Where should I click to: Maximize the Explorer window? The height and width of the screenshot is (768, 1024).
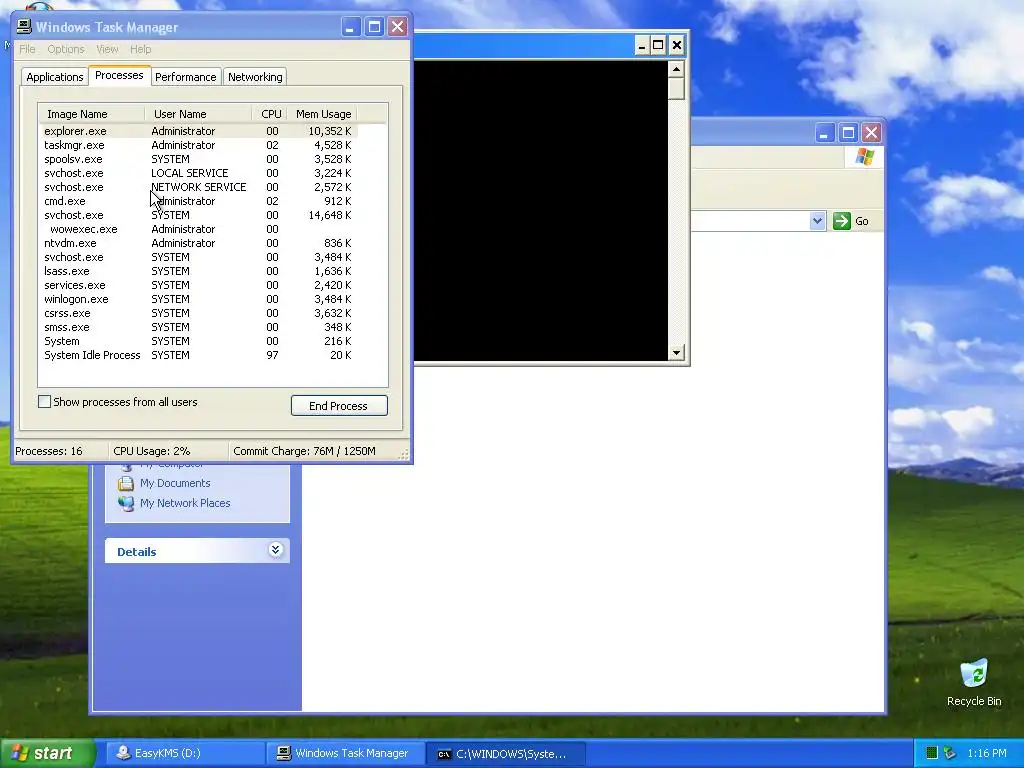[x=848, y=133]
